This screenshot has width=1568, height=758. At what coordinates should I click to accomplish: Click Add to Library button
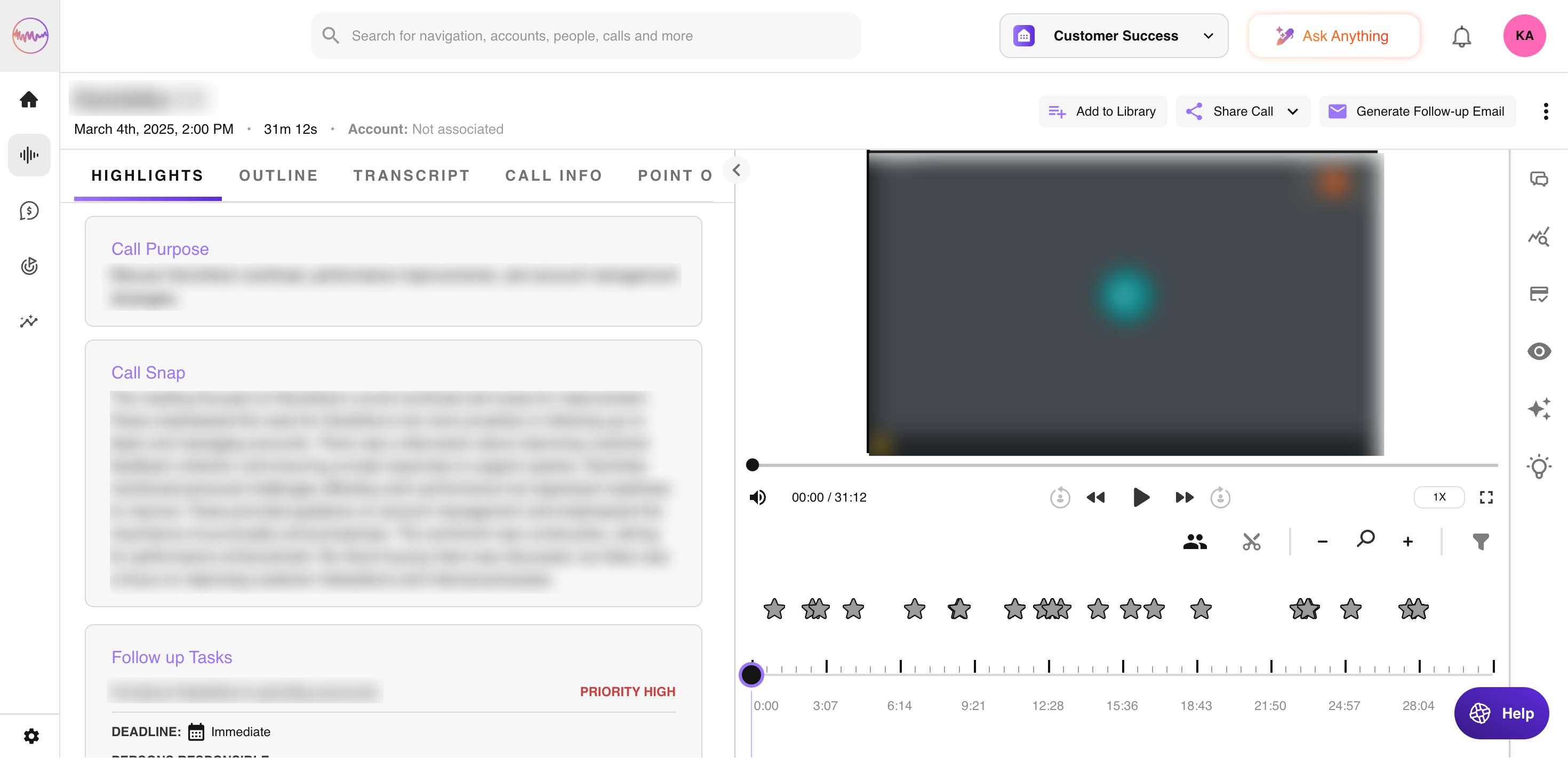[1102, 111]
